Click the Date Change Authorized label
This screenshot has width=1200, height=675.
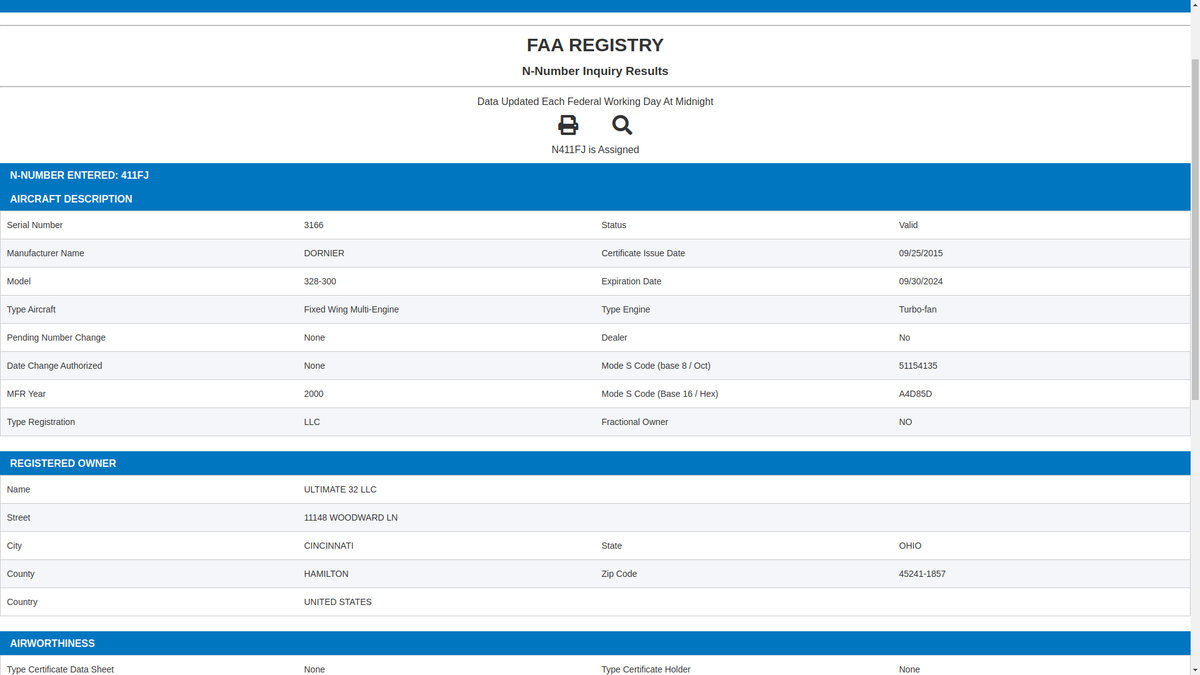point(54,366)
